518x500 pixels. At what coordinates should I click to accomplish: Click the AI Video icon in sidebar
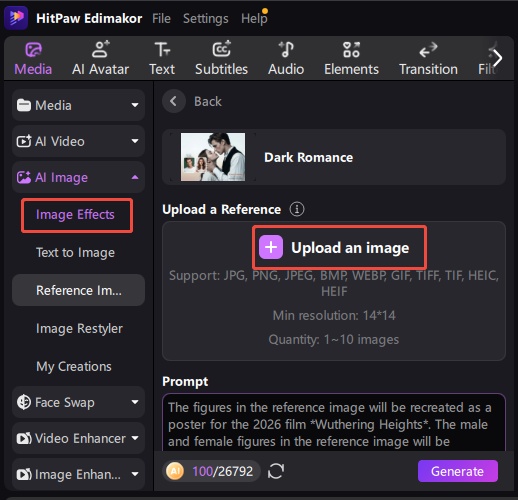pyautogui.click(x=24, y=141)
